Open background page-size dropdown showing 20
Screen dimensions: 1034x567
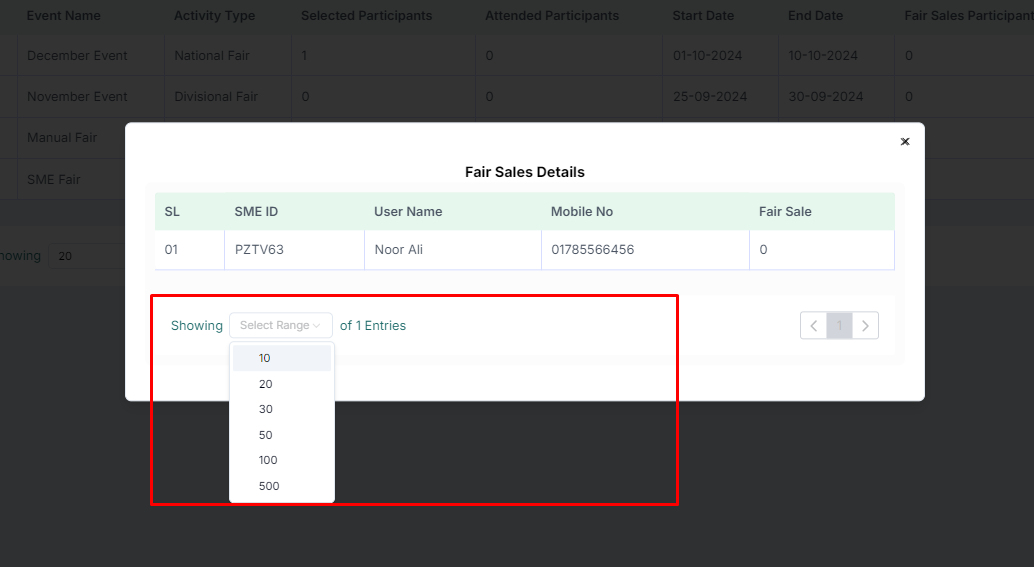(86, 256)
